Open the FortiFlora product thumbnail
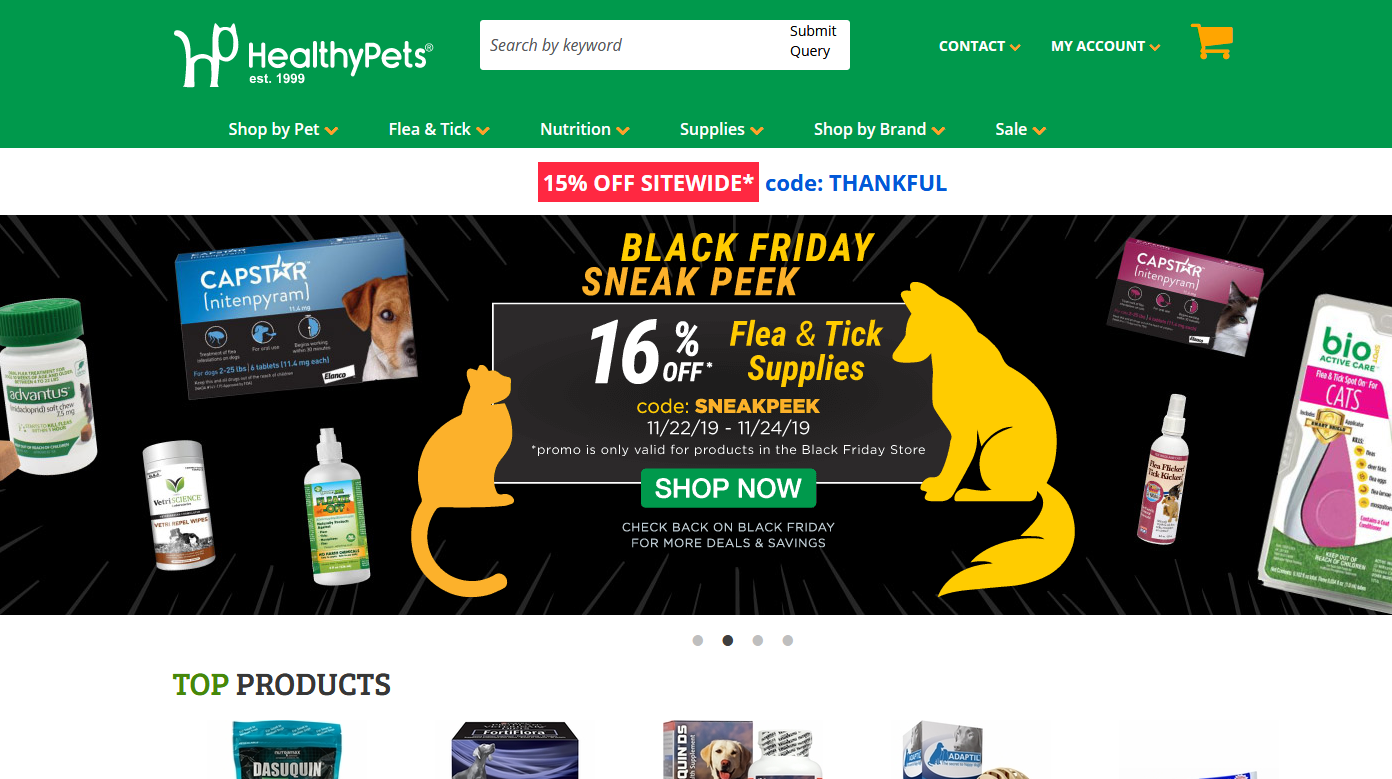Screen dimensions: 1392x779 tap(515, 750)
